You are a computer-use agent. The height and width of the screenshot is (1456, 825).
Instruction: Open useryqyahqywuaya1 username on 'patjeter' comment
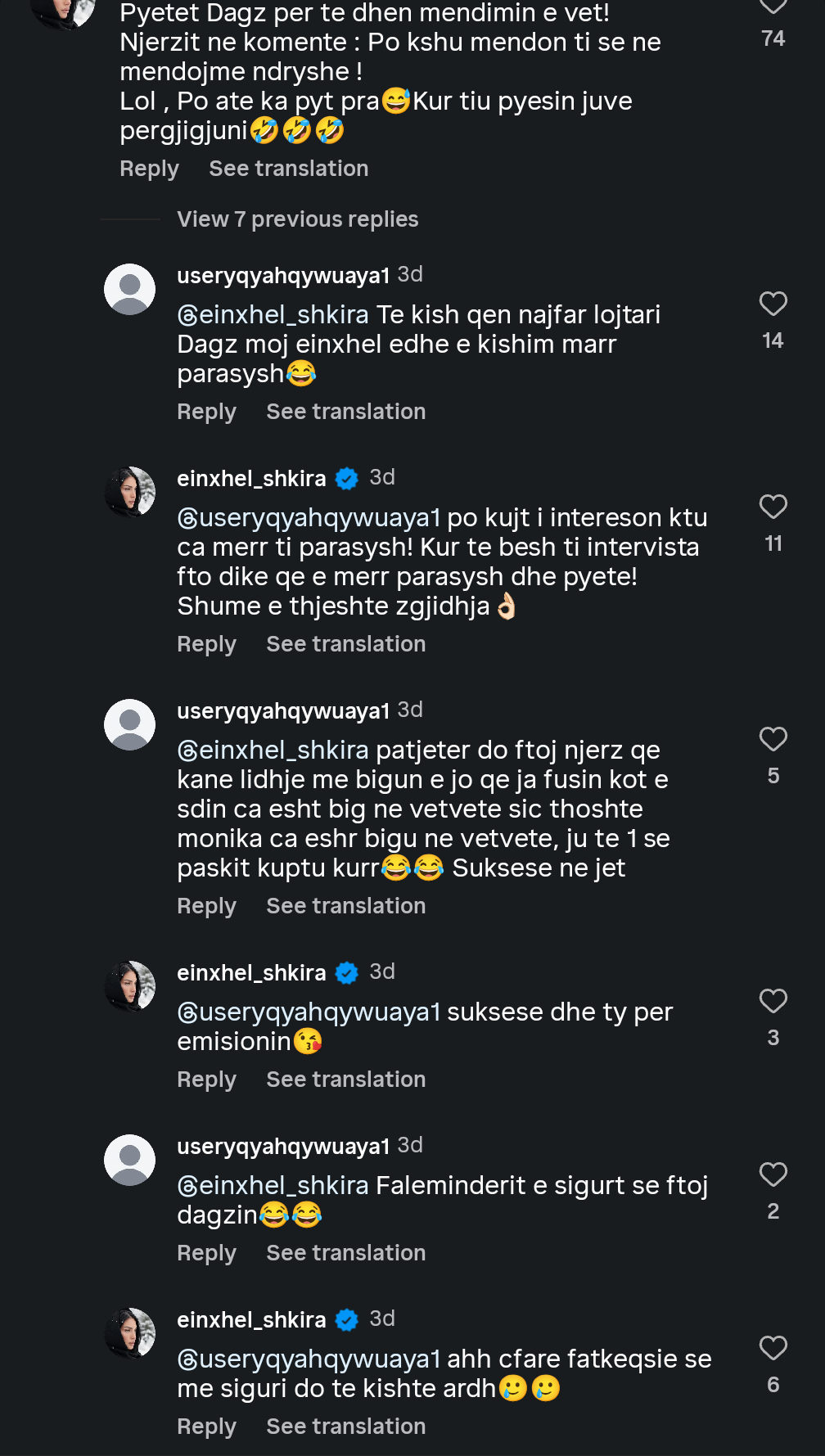click(283, 710)
